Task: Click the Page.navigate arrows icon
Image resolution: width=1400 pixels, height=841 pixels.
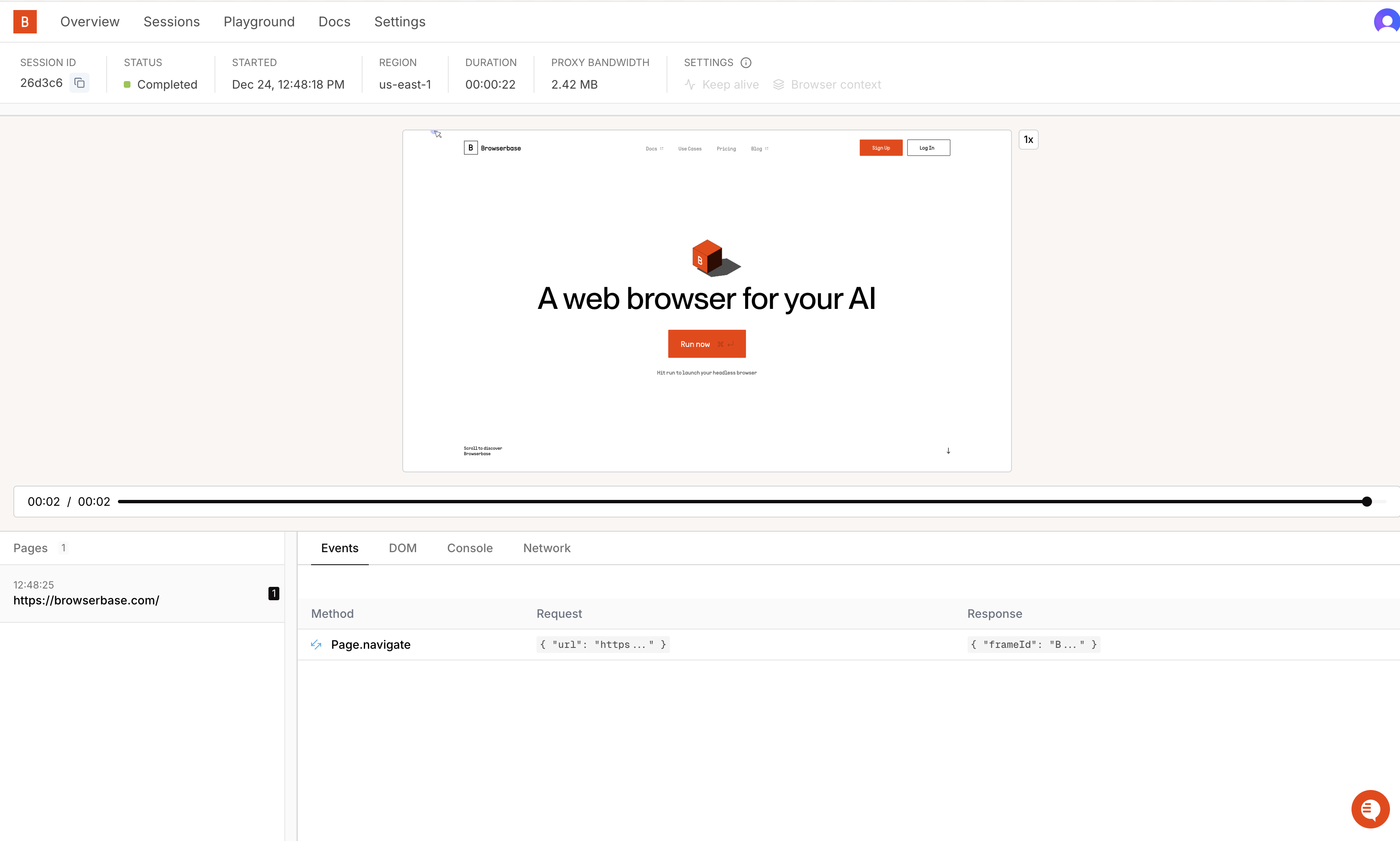Action: [316, 645]
